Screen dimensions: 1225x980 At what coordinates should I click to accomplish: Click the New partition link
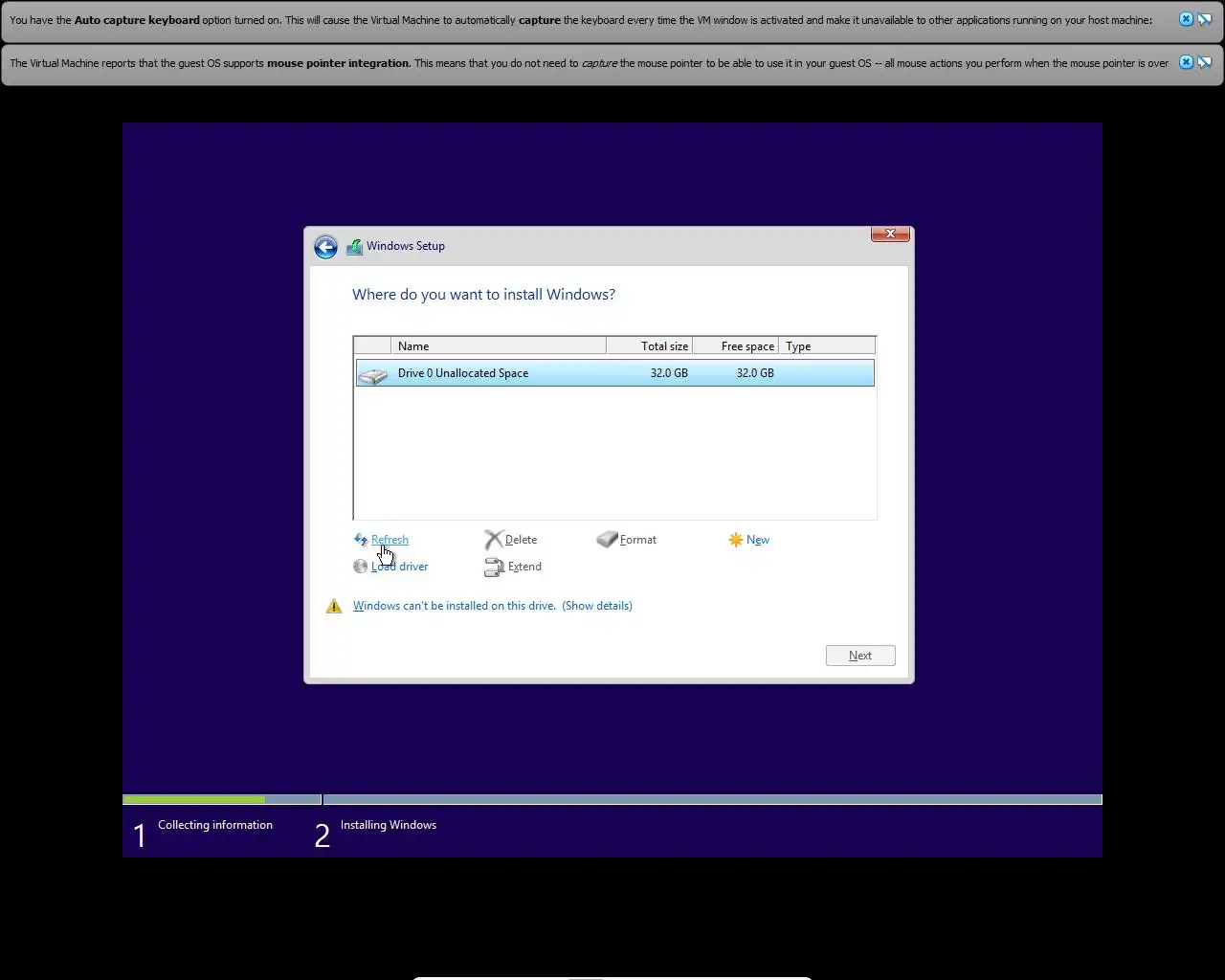758,540
